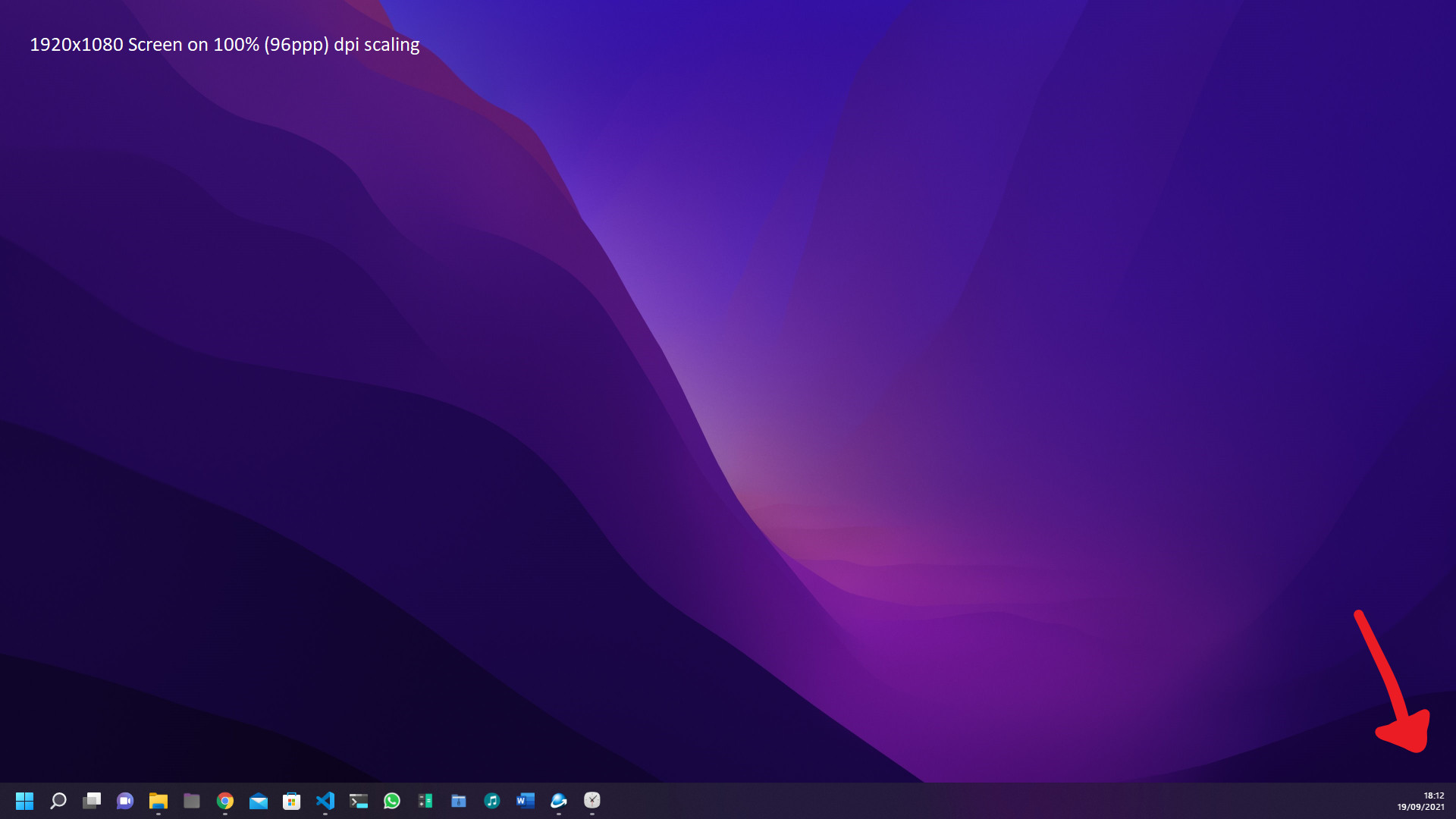Screen dimensions: 1456x819
Task: Open the clock time 18:12
Action: tap(1433, 795)
